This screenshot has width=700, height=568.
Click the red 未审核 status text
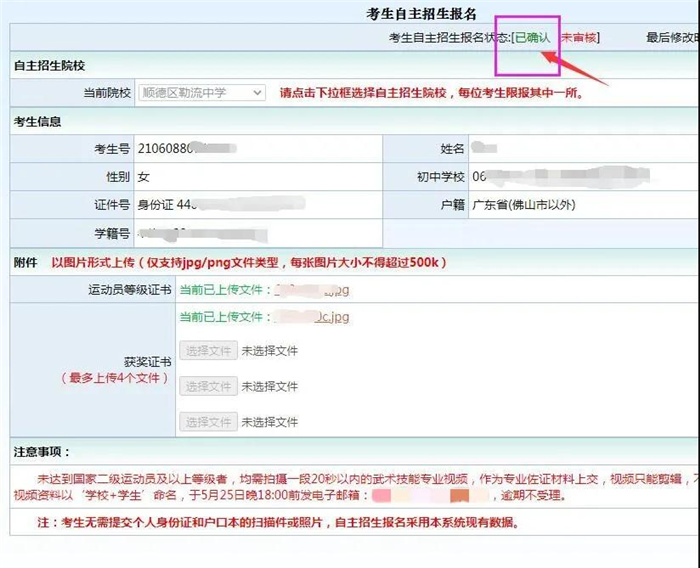click(579, 38)
